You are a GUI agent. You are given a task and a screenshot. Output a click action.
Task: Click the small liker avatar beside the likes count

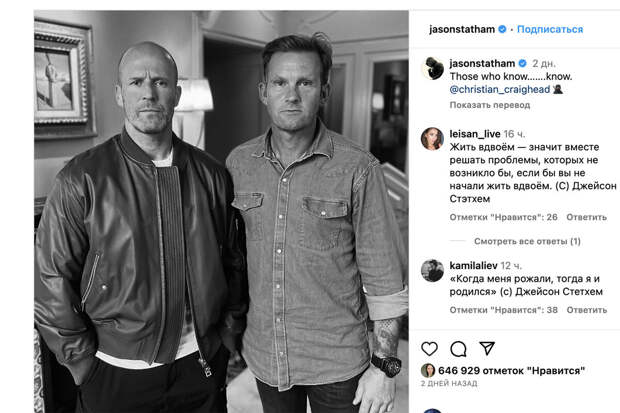click(x=428, y=371)
